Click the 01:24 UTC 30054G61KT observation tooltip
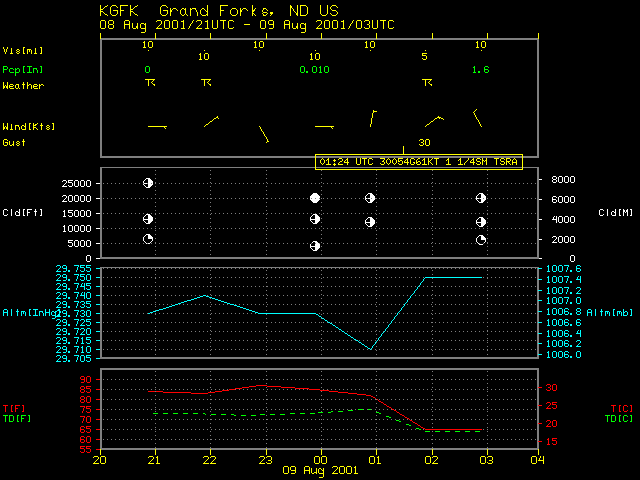 (x=419, y=162)
